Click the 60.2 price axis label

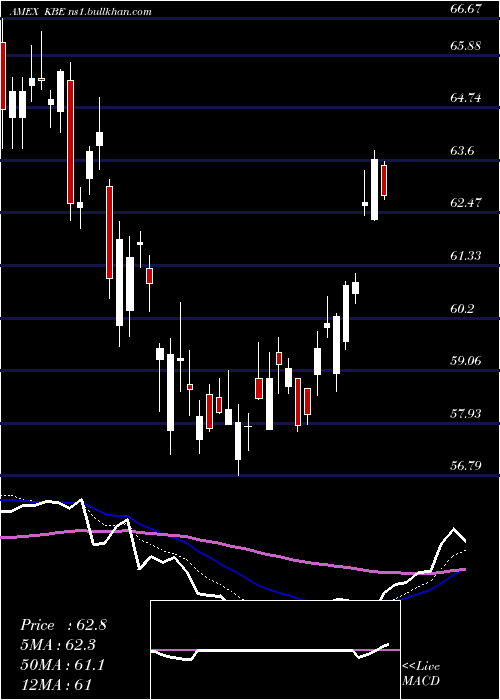462,308
